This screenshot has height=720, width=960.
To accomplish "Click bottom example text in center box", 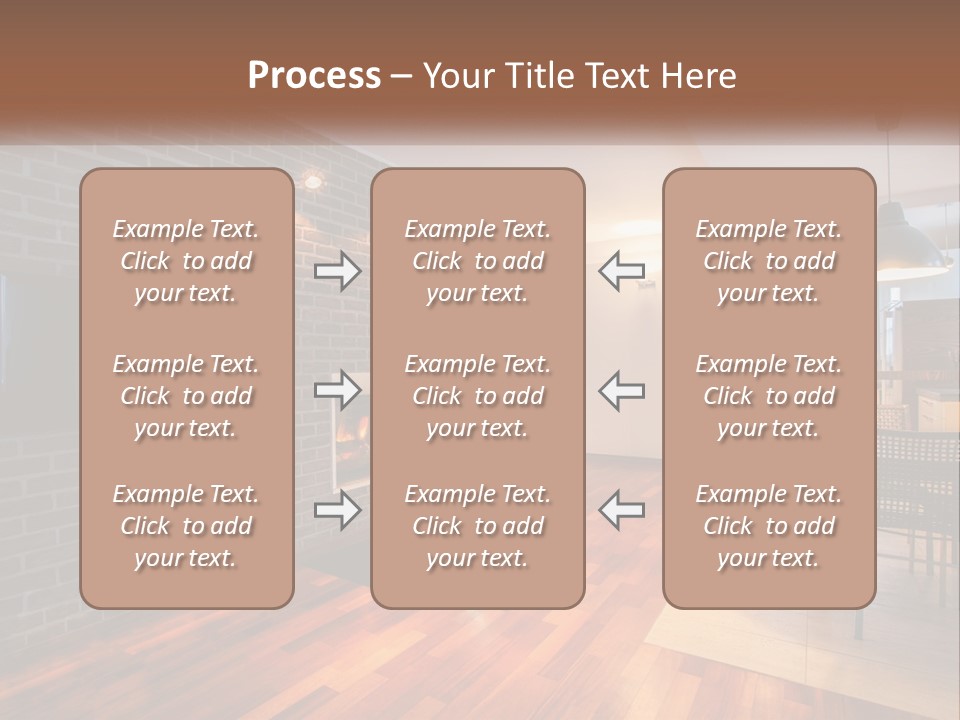I will (478, 526).
